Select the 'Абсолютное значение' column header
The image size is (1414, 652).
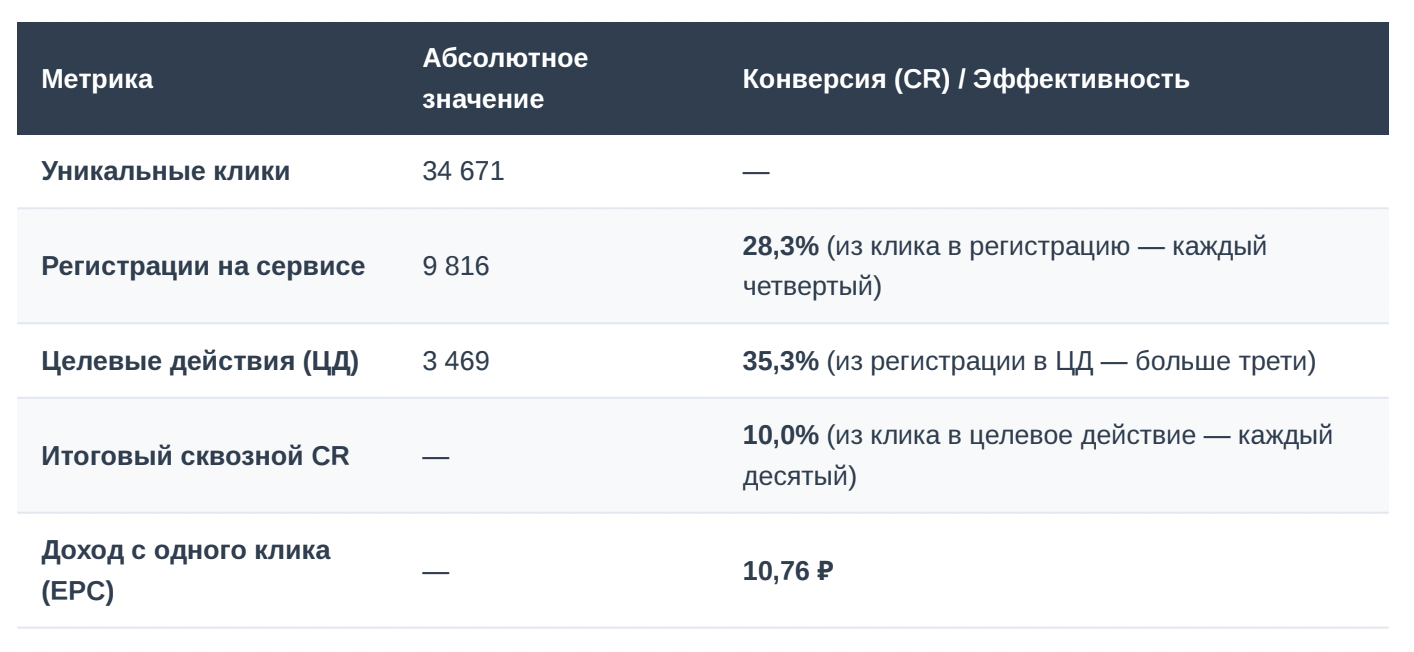click(505, 78)
